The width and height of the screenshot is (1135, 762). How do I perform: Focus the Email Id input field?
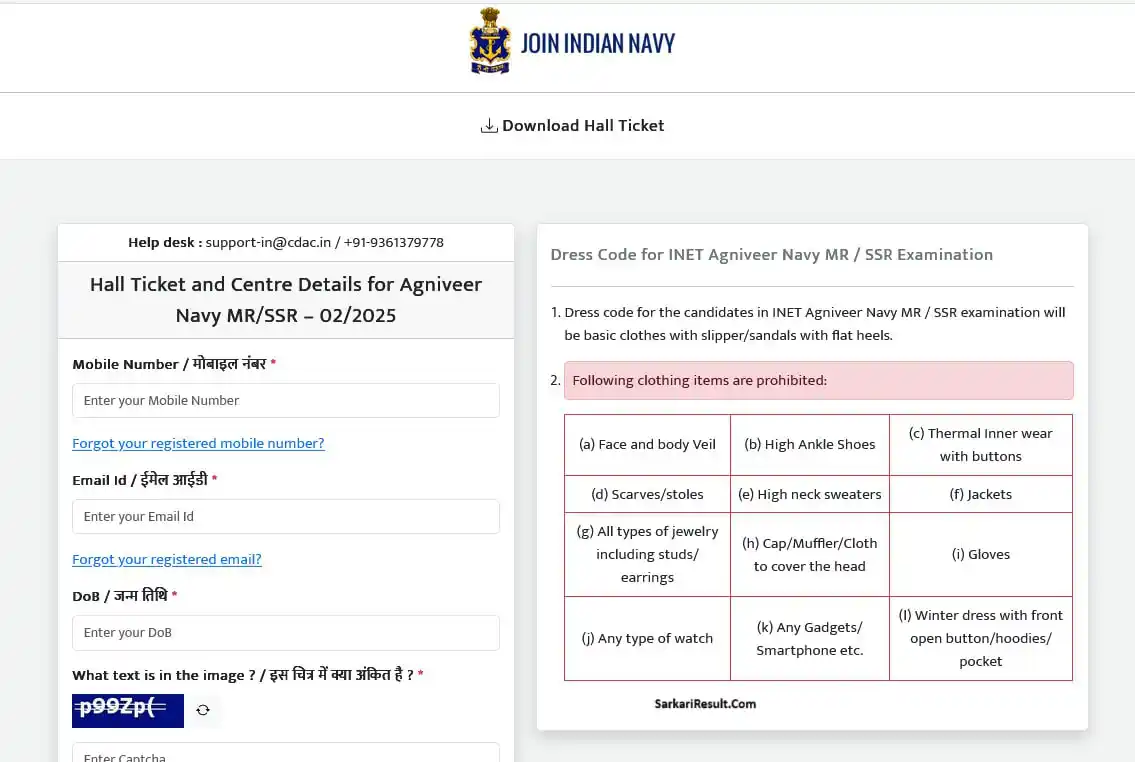286,516
